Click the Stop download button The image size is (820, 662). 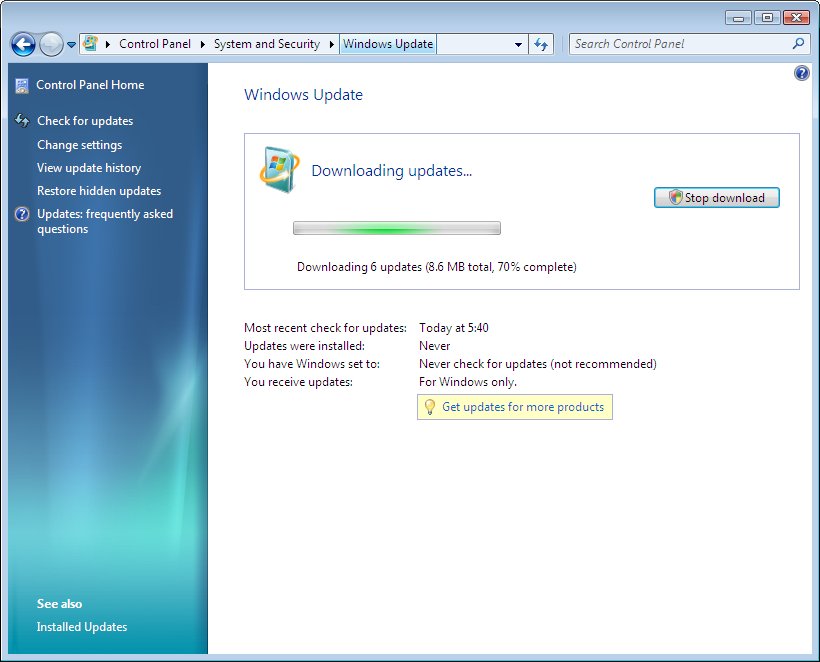coord(716,198)
